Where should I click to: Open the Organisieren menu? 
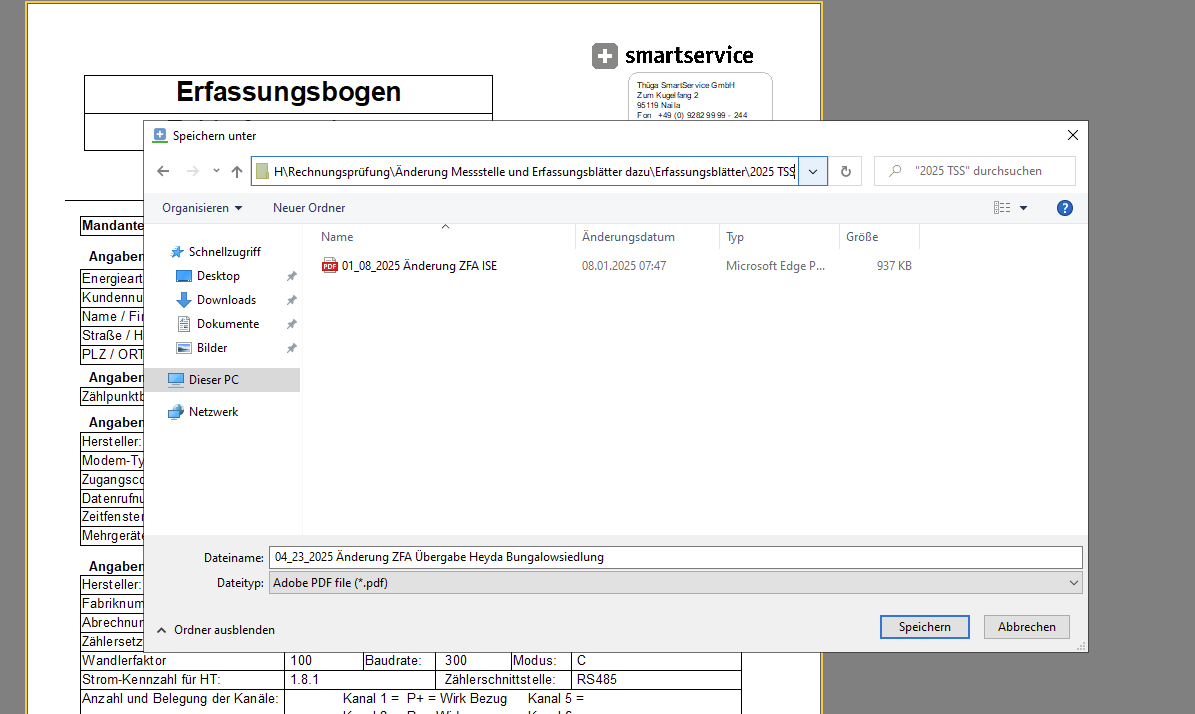202,208
